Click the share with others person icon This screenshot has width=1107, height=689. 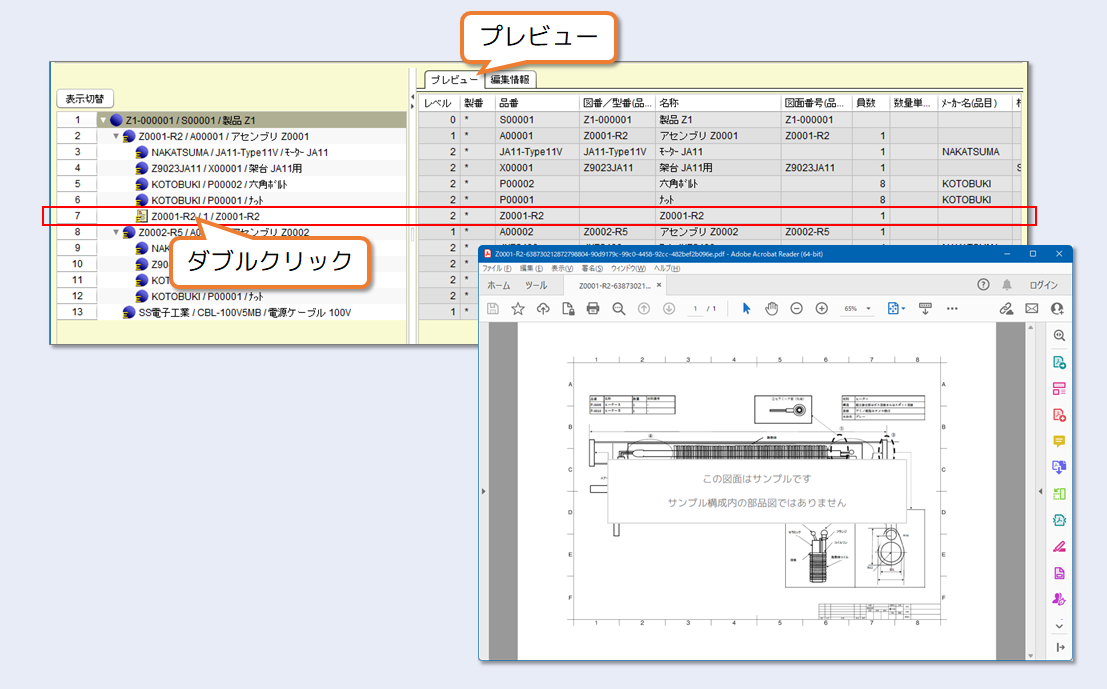pos(1057,308)
